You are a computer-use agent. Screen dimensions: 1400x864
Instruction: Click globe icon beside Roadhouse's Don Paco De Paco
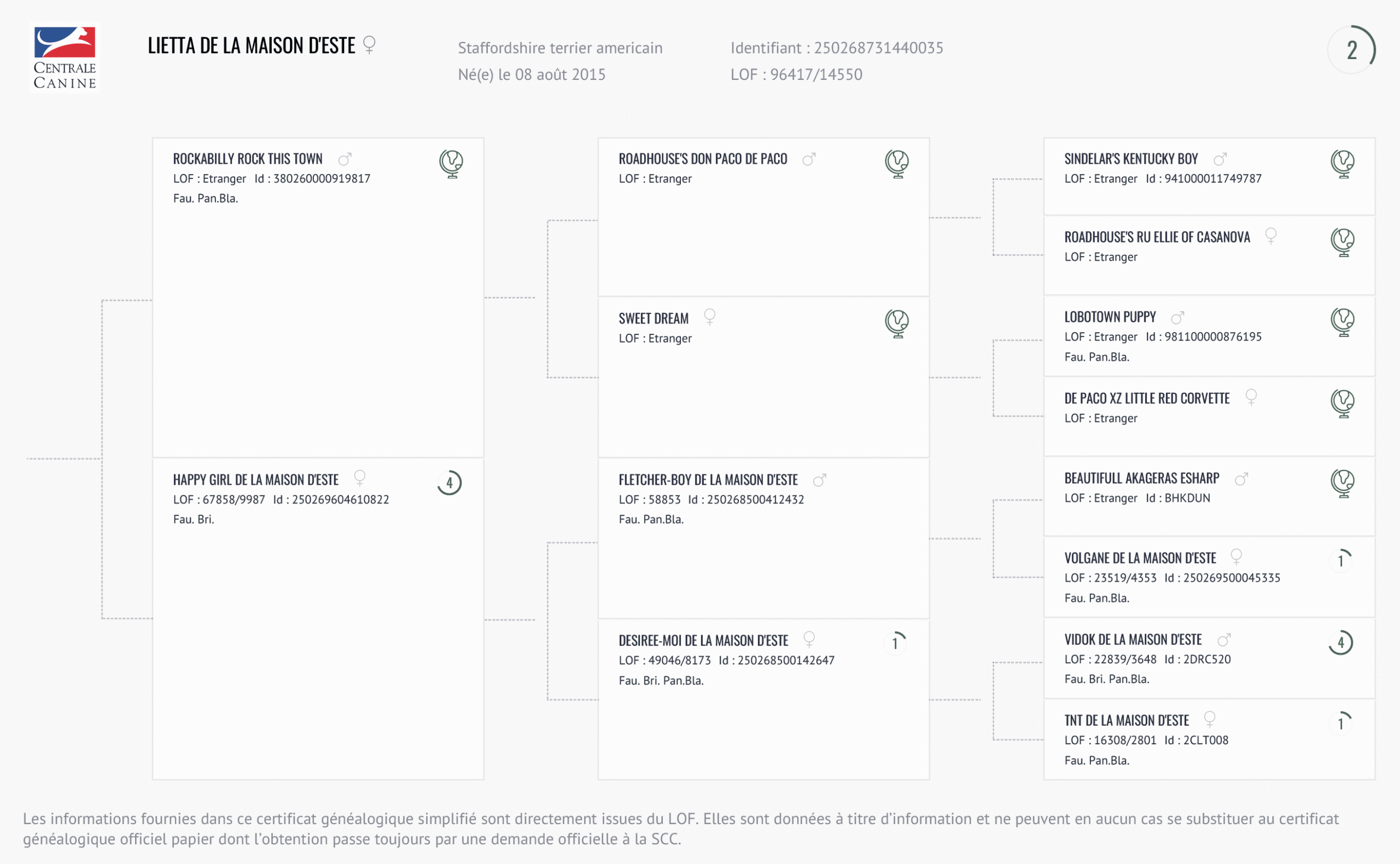pyautogui.click(x=897, y=164)
